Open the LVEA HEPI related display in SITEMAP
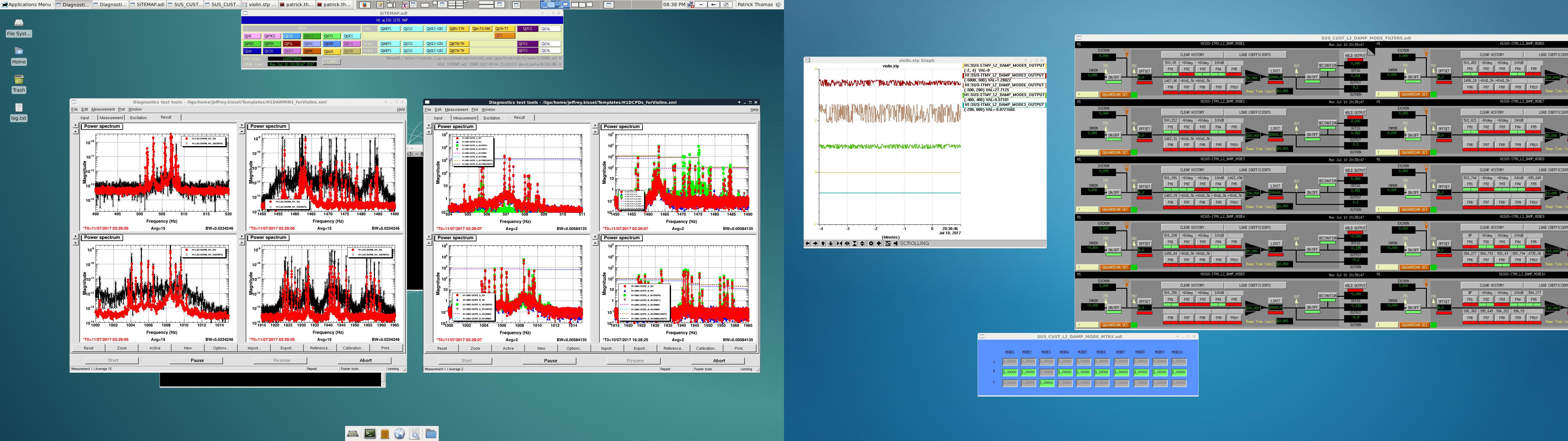Viewport: 1568px width, 441px height. point(390,28)
